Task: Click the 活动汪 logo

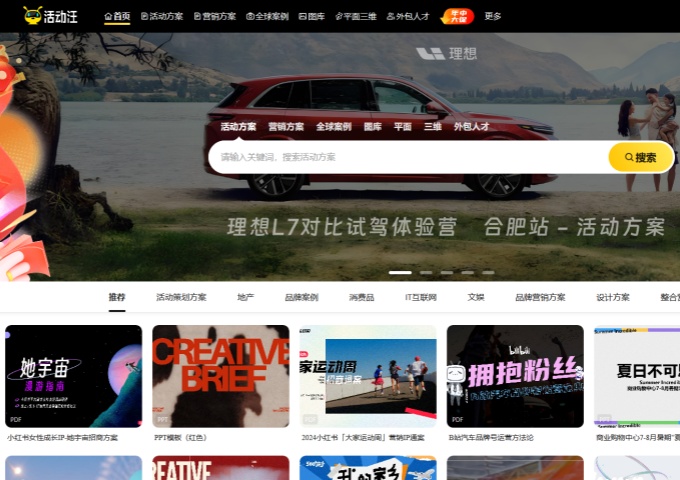Action: [x=50, y=16]
